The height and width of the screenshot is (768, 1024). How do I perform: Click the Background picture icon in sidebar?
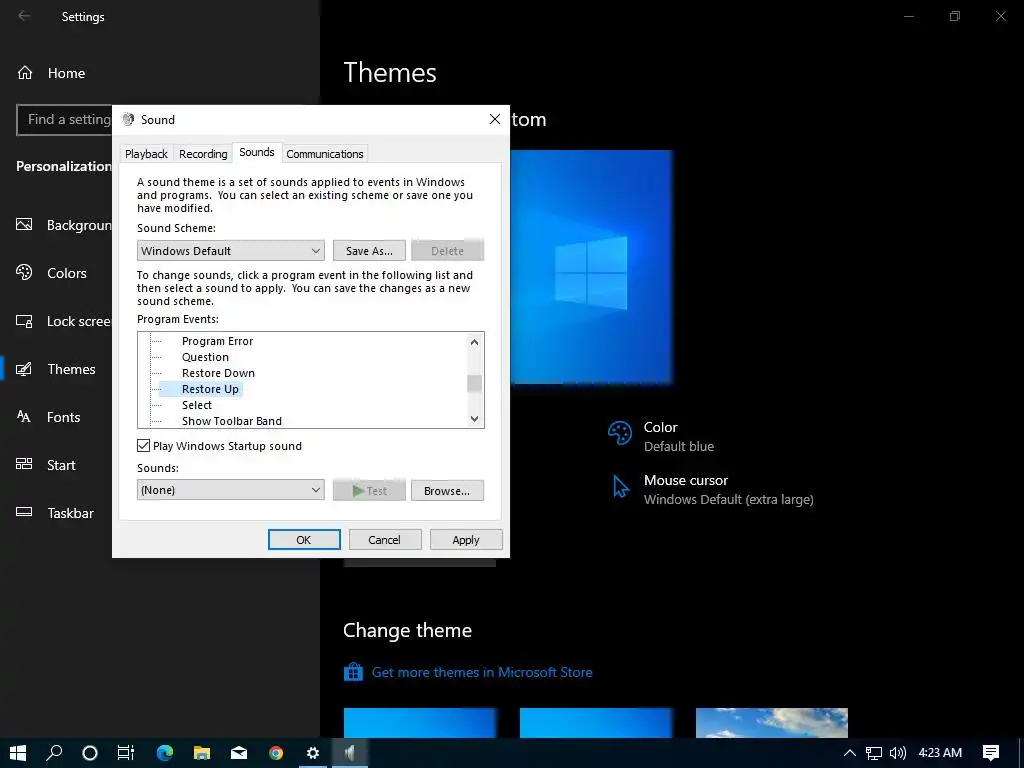24,225
